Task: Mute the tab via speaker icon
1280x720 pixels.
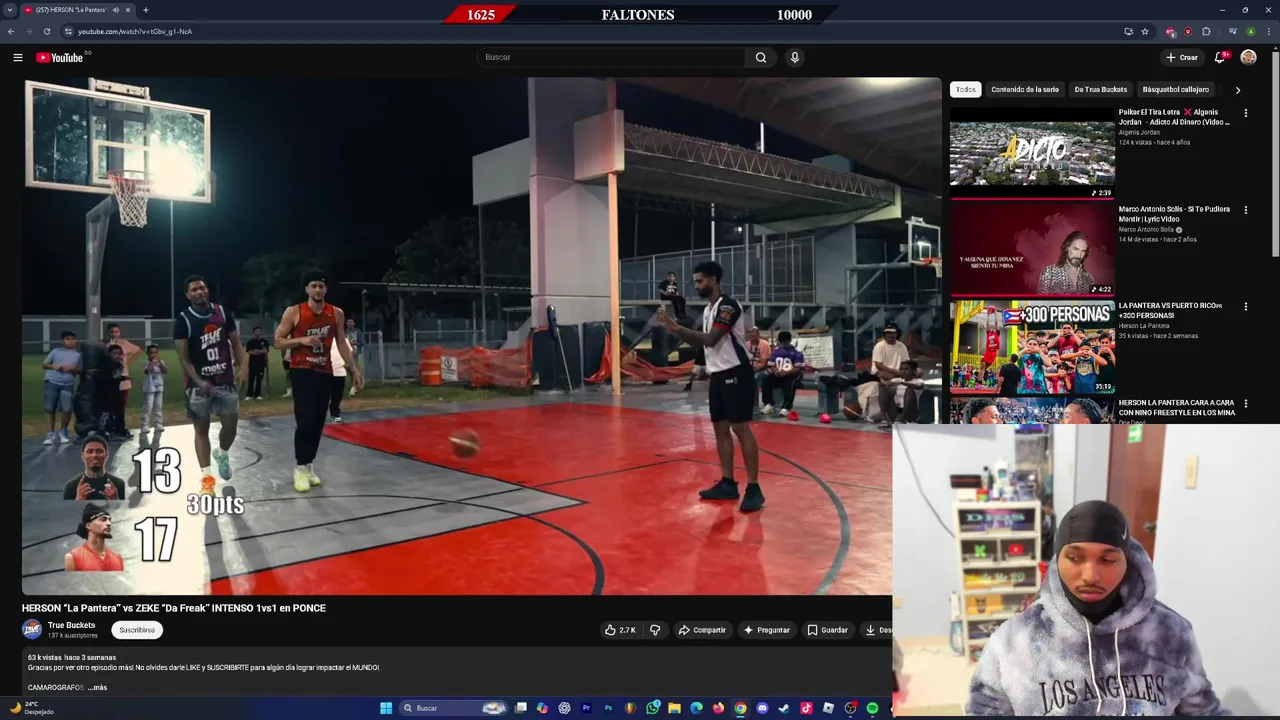Action: coord(116,10)
